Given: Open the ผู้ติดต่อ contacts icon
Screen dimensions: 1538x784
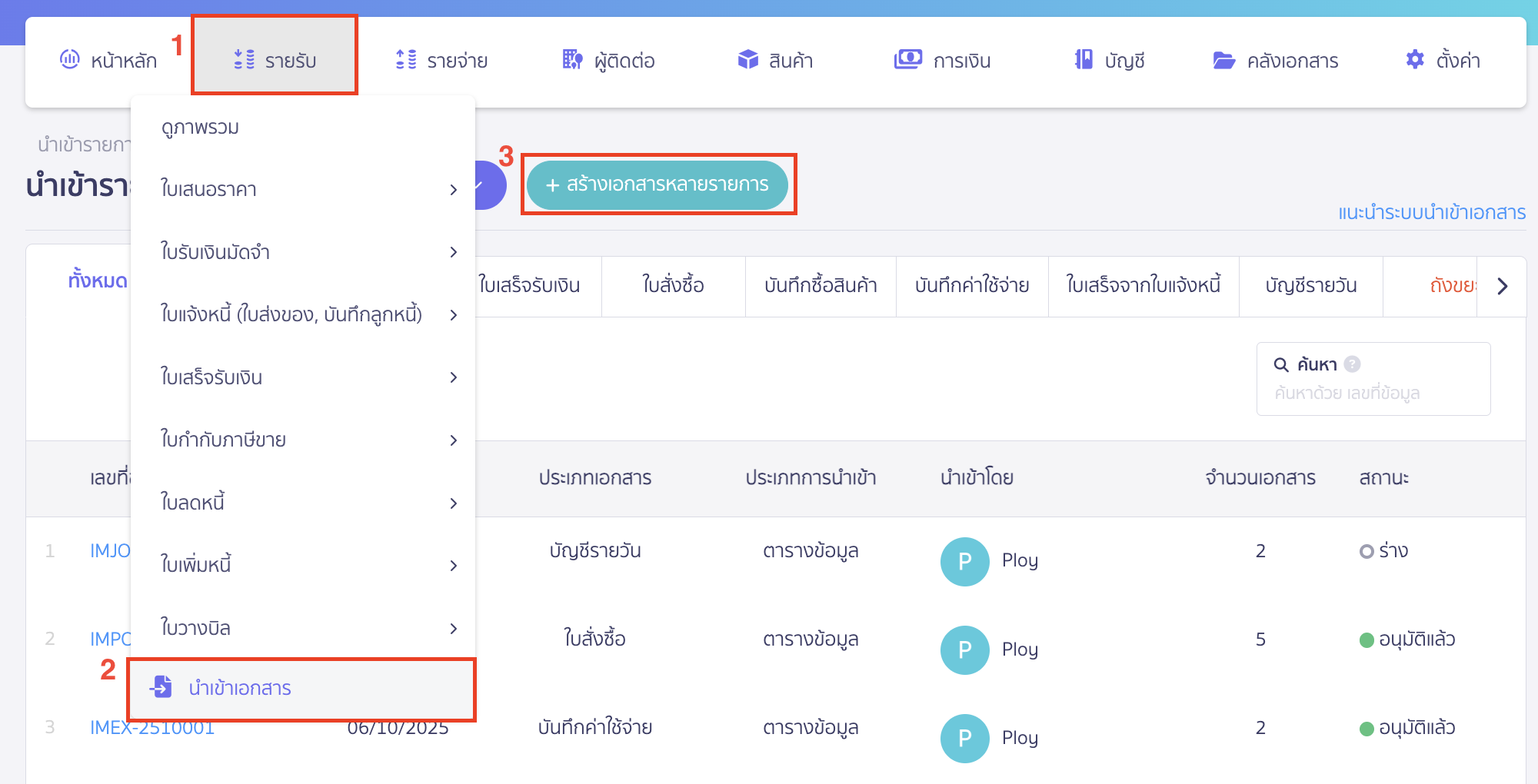Looking at the screenshot, I should [571, 59].
